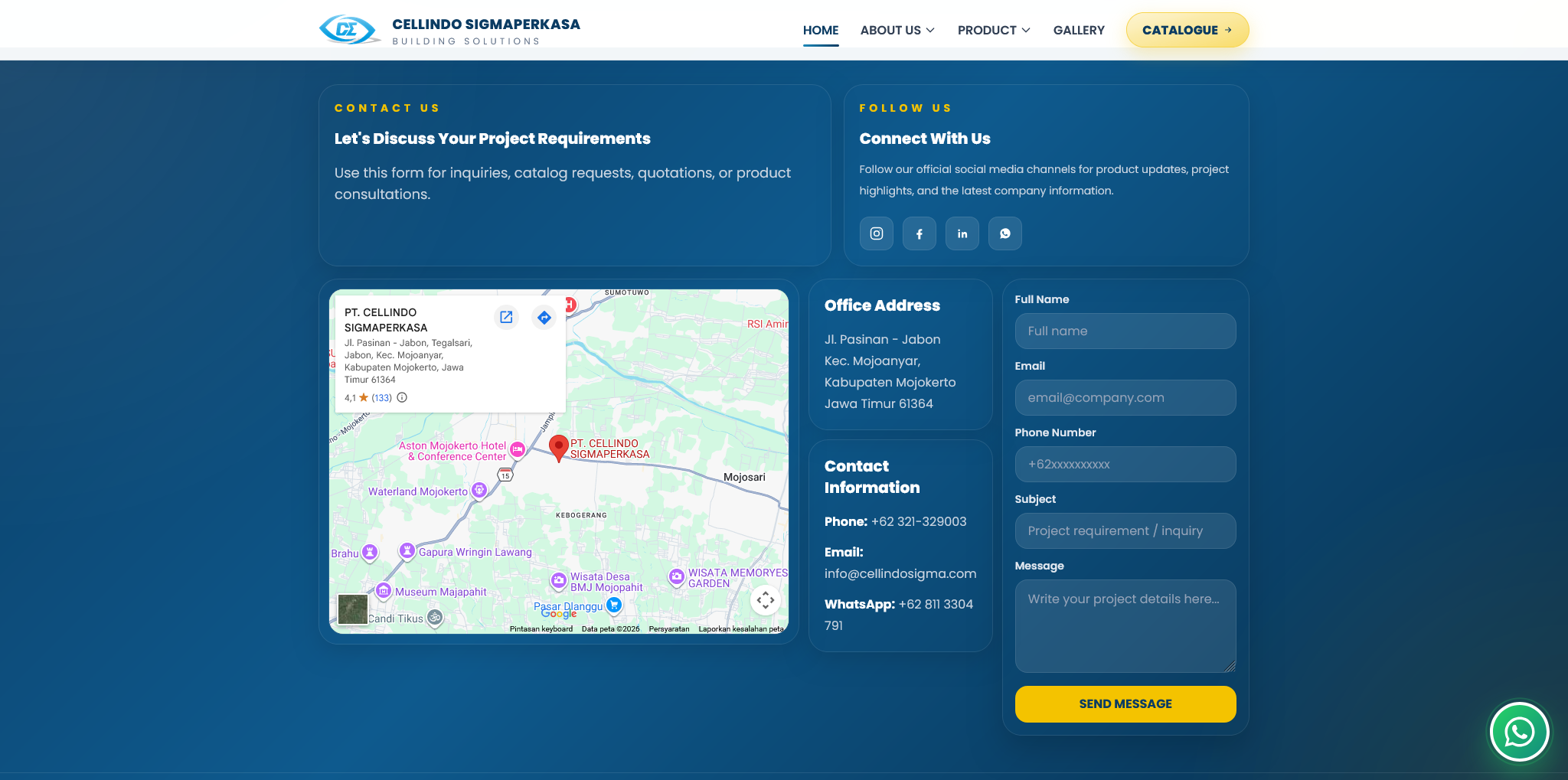Submit the form with Send Message

(1125, 704)
